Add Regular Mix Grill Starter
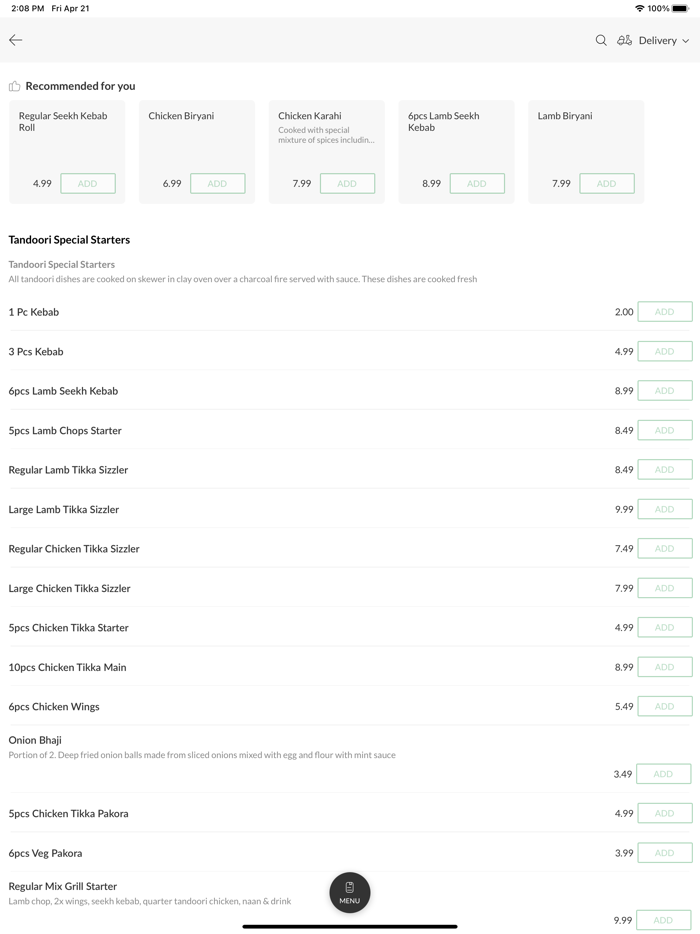 coord(664,920)
